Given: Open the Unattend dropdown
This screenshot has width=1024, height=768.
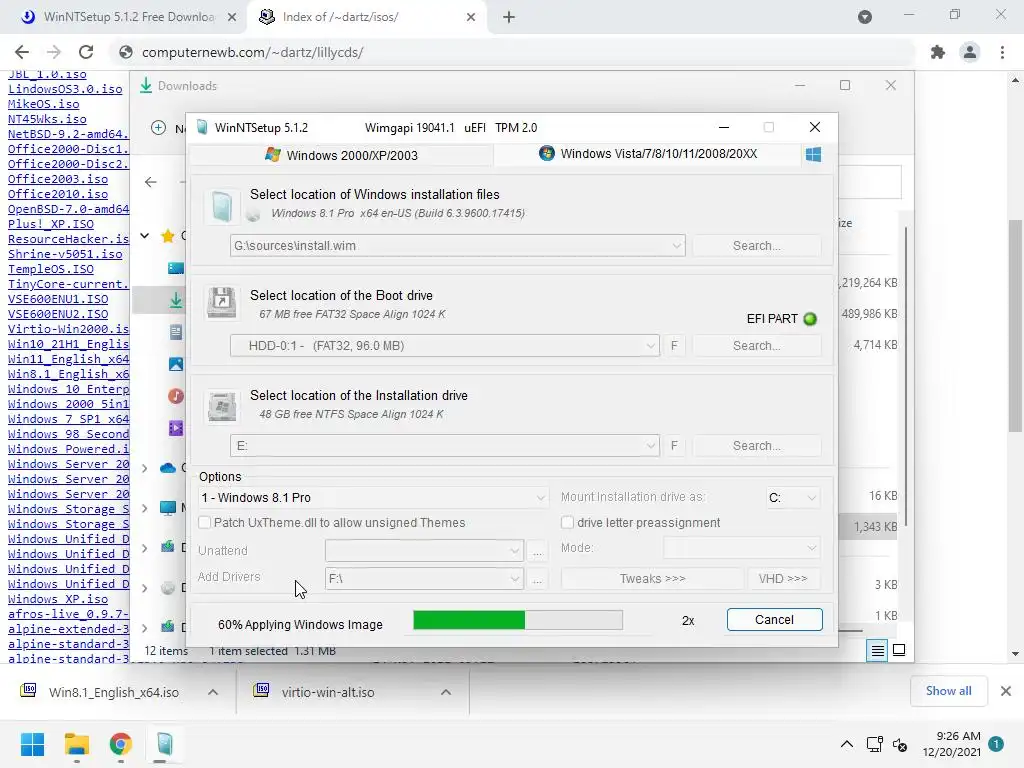Looking at the screenshot, I should click(515, 551).
